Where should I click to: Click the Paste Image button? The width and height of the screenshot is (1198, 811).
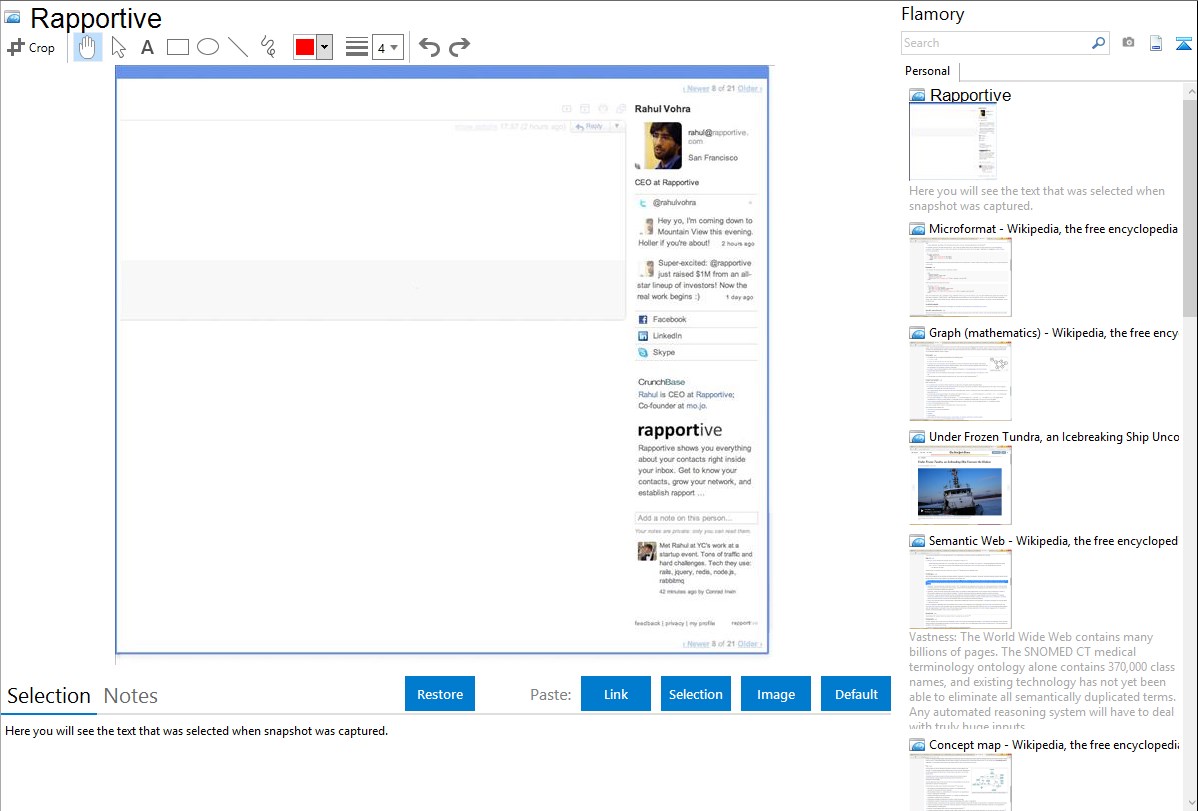[x=775, y=694]
